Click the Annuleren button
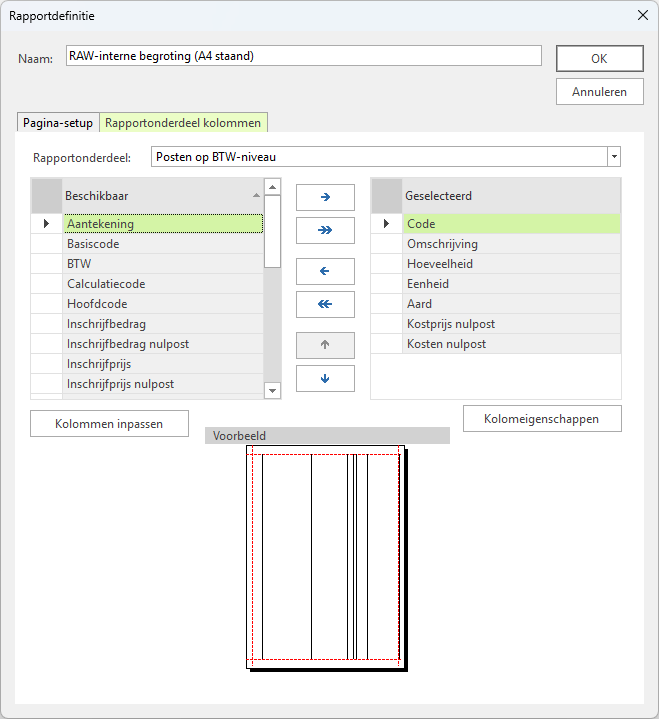The width and height of the screenshot is (659, 719). (599, 92)
